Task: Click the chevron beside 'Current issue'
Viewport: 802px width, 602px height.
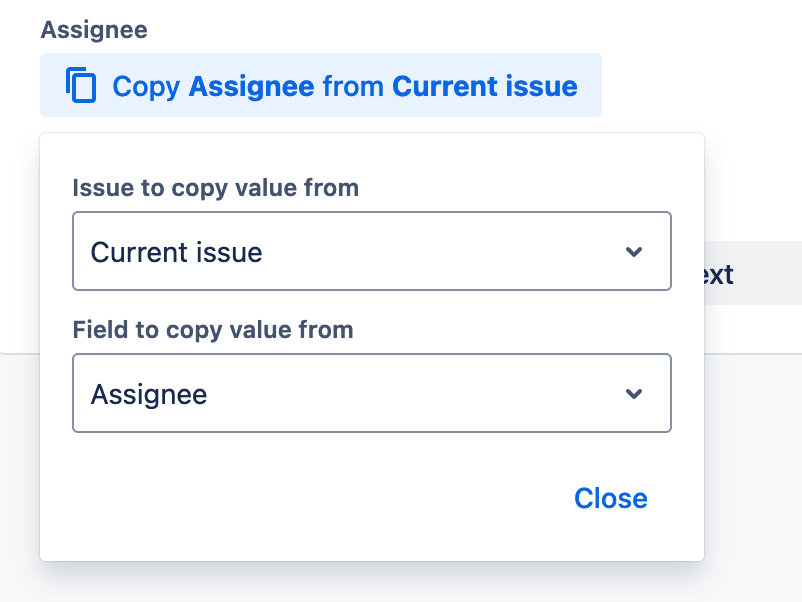Action: 634,252
